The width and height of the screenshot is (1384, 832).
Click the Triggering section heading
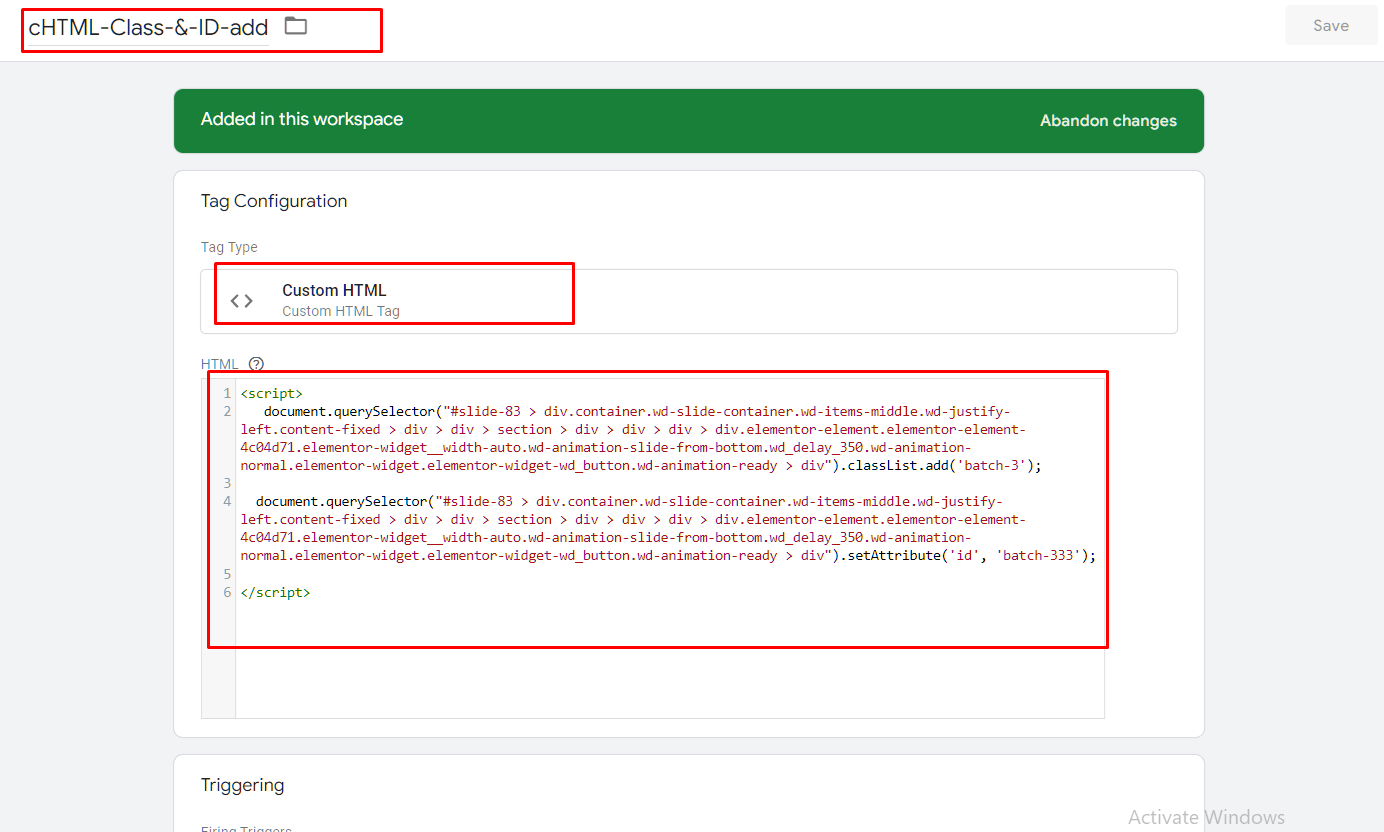[x=242, y=785]
